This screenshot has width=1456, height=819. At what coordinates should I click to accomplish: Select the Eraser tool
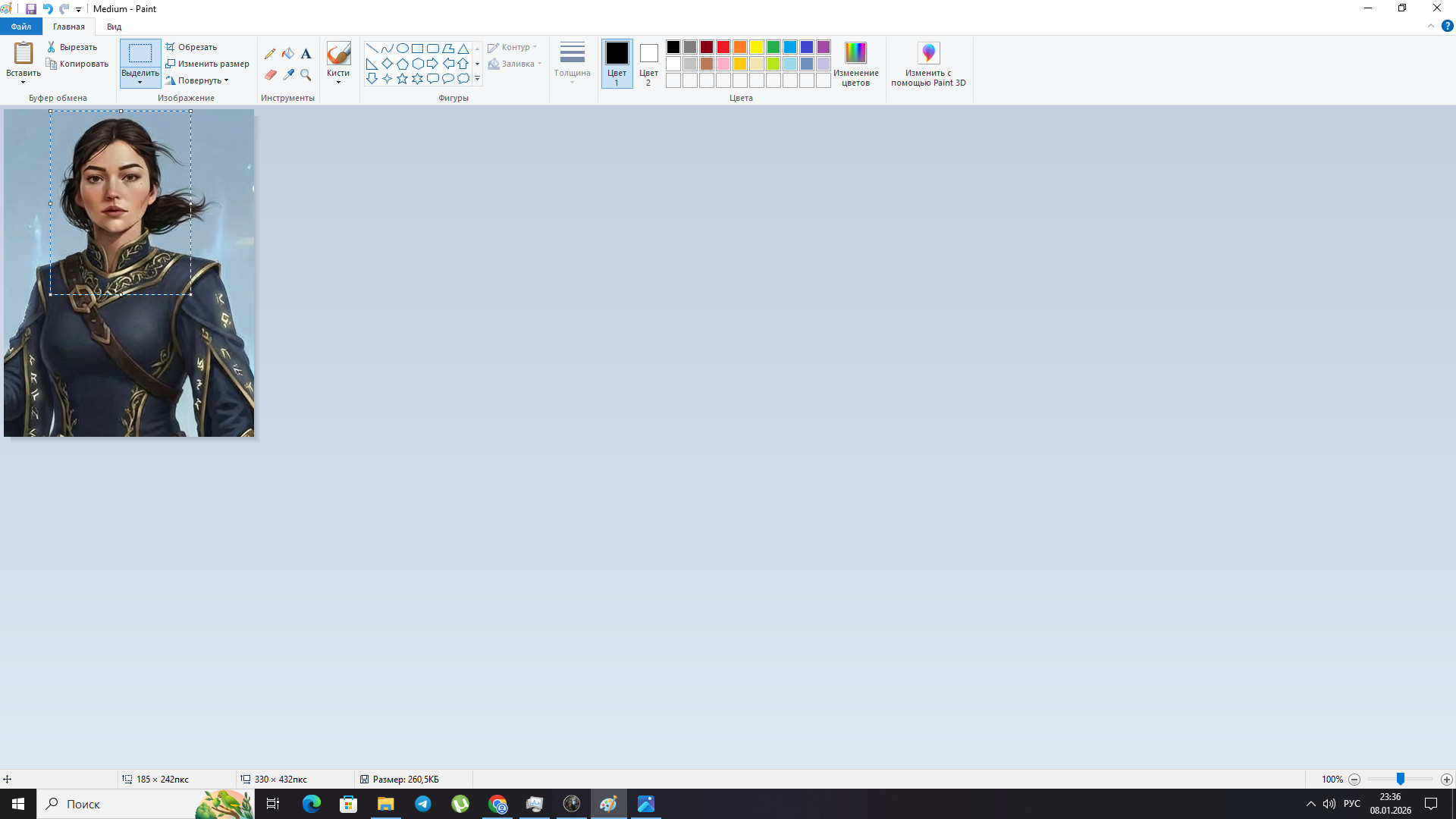[270, 74]
